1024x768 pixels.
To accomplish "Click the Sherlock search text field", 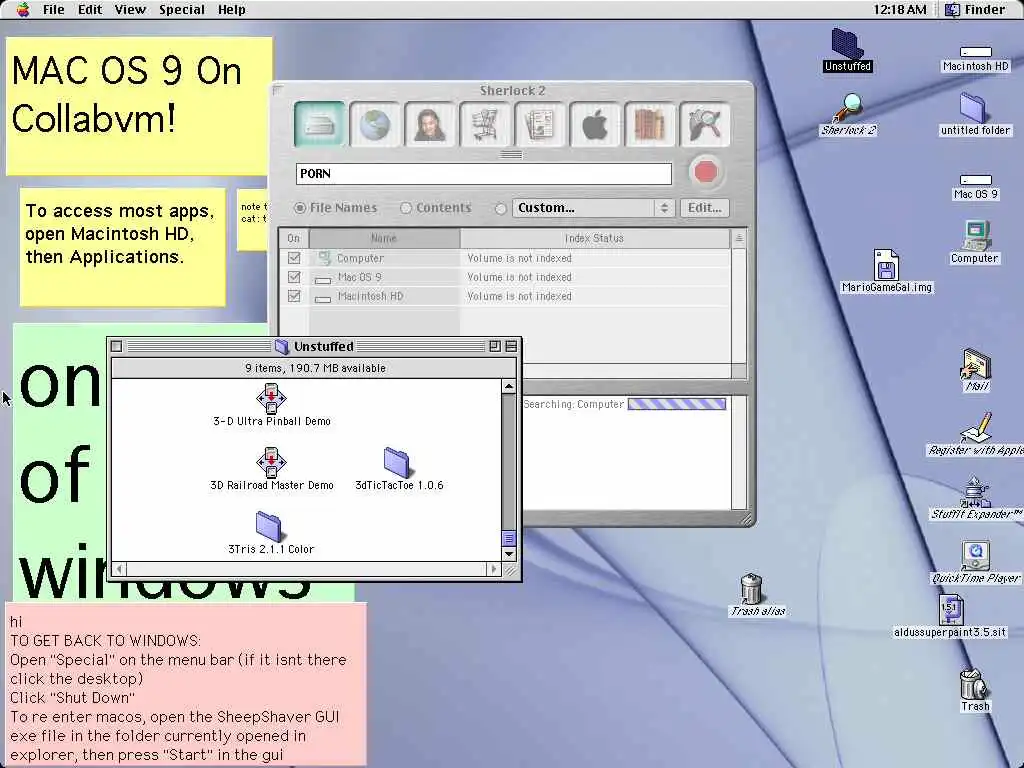I will coord(483,174).
